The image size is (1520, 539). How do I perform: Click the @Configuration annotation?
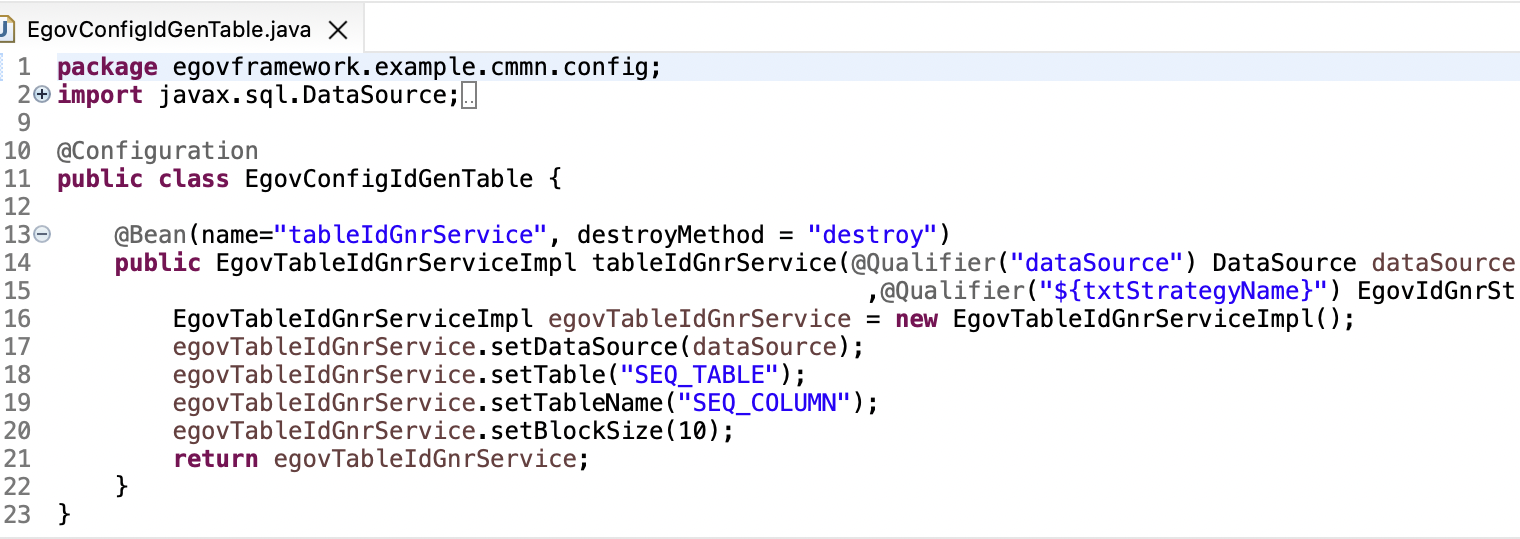pos(157,151)
